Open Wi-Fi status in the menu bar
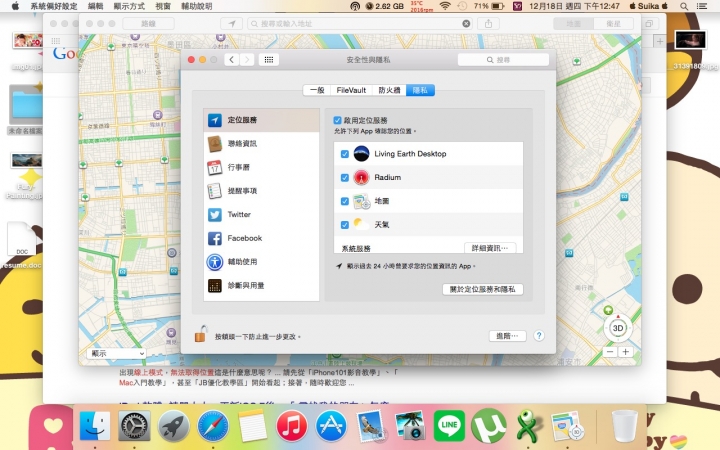The height and width of the screenshot is (450, 720). click(x=444, y=6)
